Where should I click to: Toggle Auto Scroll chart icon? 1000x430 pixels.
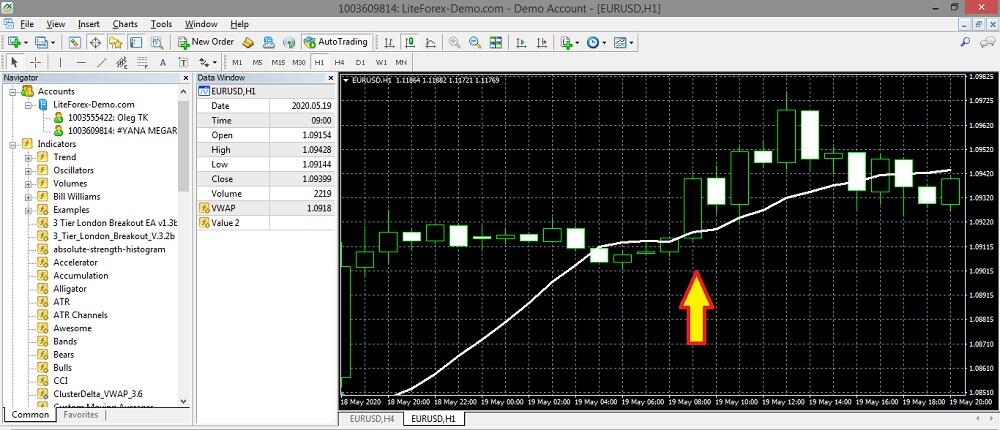pyautogui.click(x=521, y=43)
